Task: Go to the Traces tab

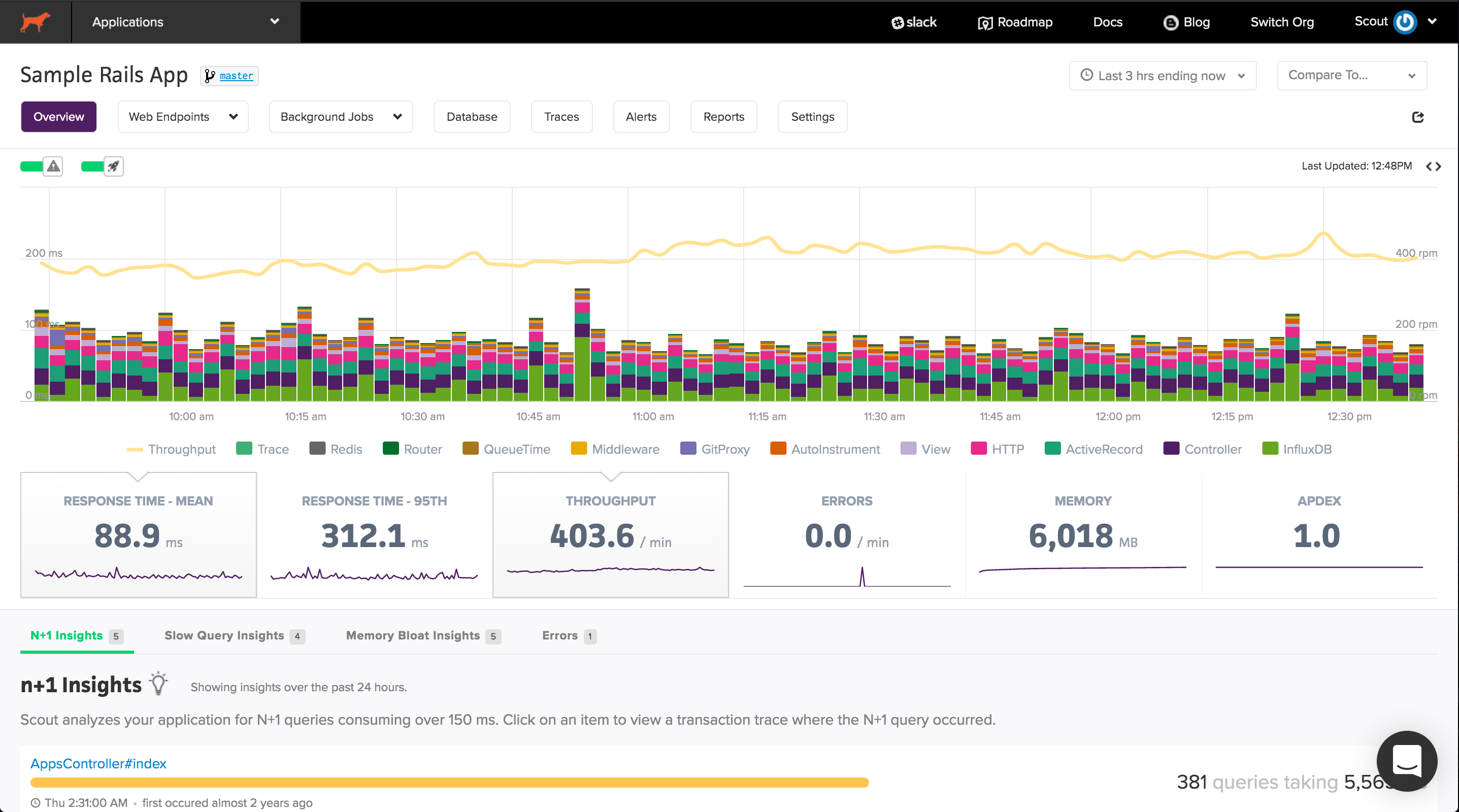Action: click(x=561, y=117)
